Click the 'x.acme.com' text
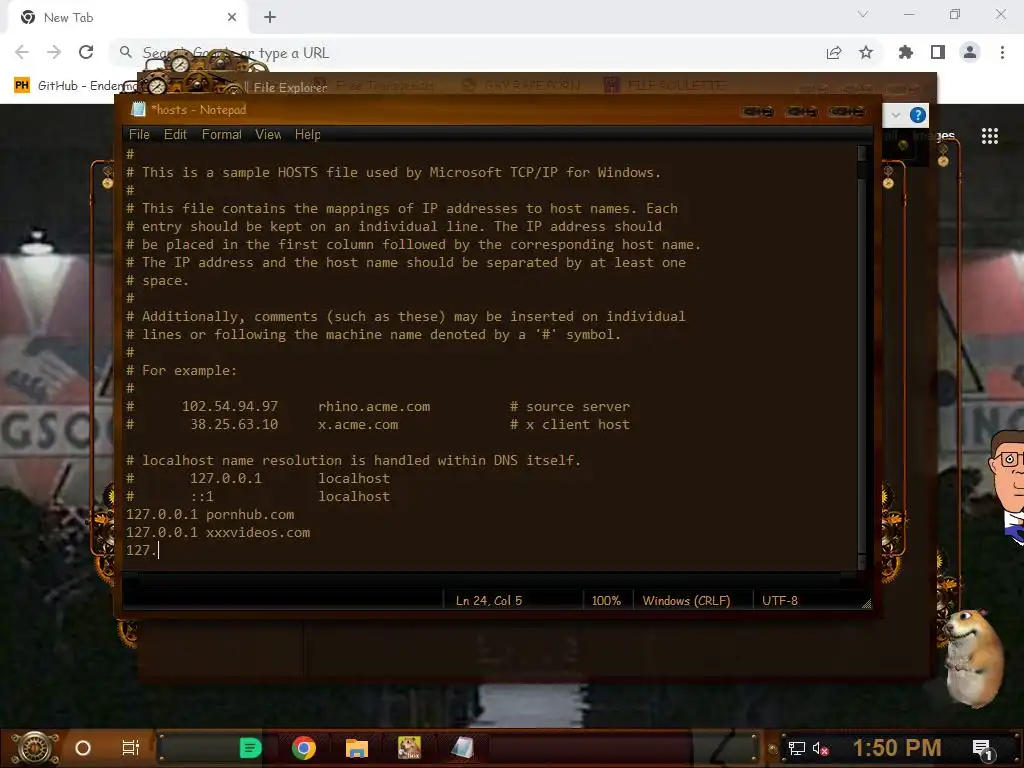1024x768 pixels. click(x=358, y=424)
